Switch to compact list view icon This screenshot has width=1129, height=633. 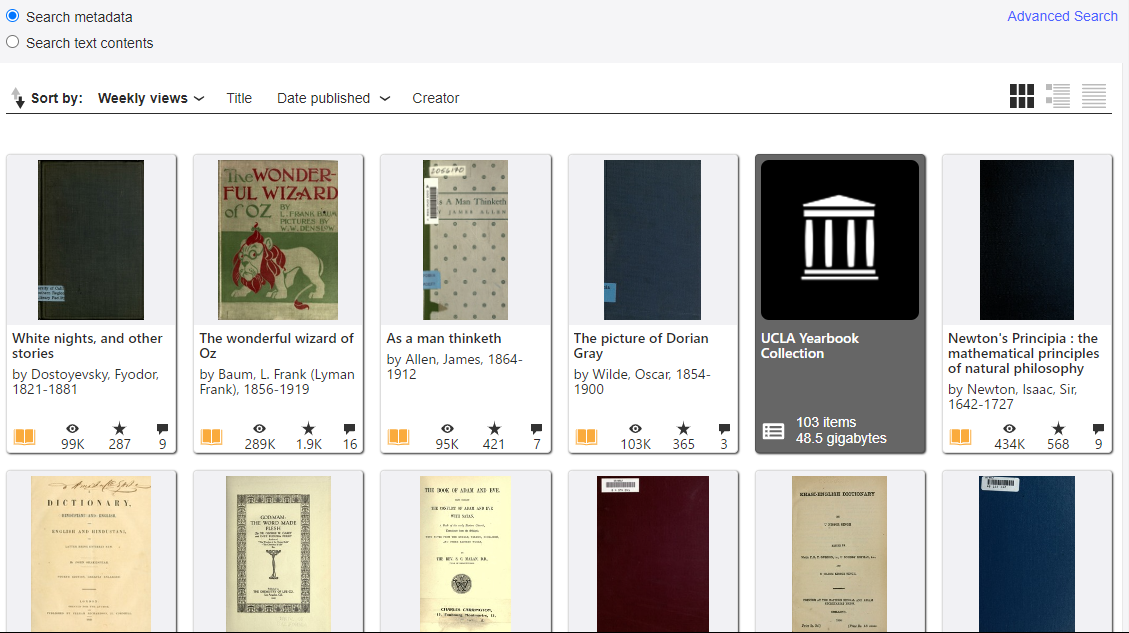pos(1093,96)
